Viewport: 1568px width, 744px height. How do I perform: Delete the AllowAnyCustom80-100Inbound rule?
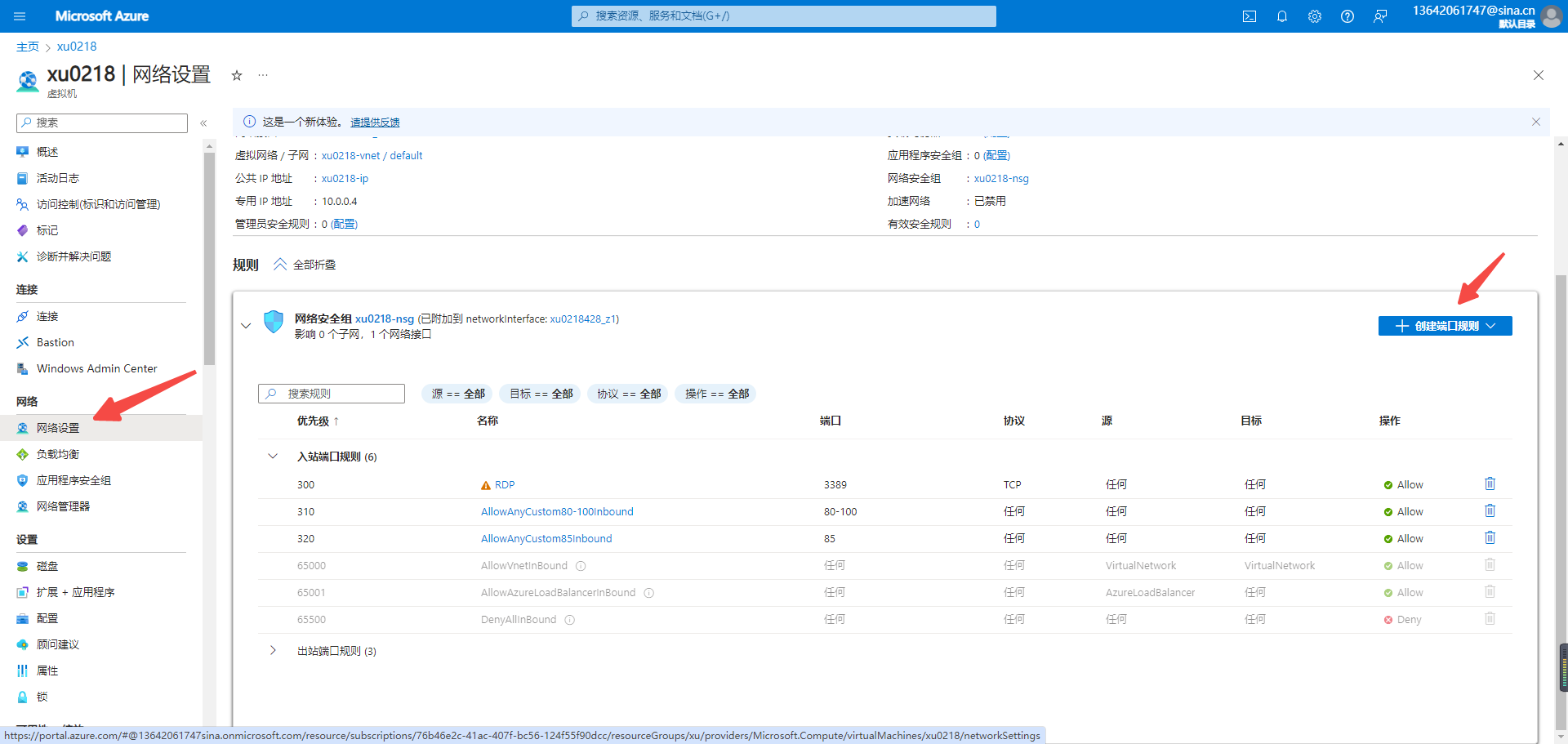click(1490, 511)
